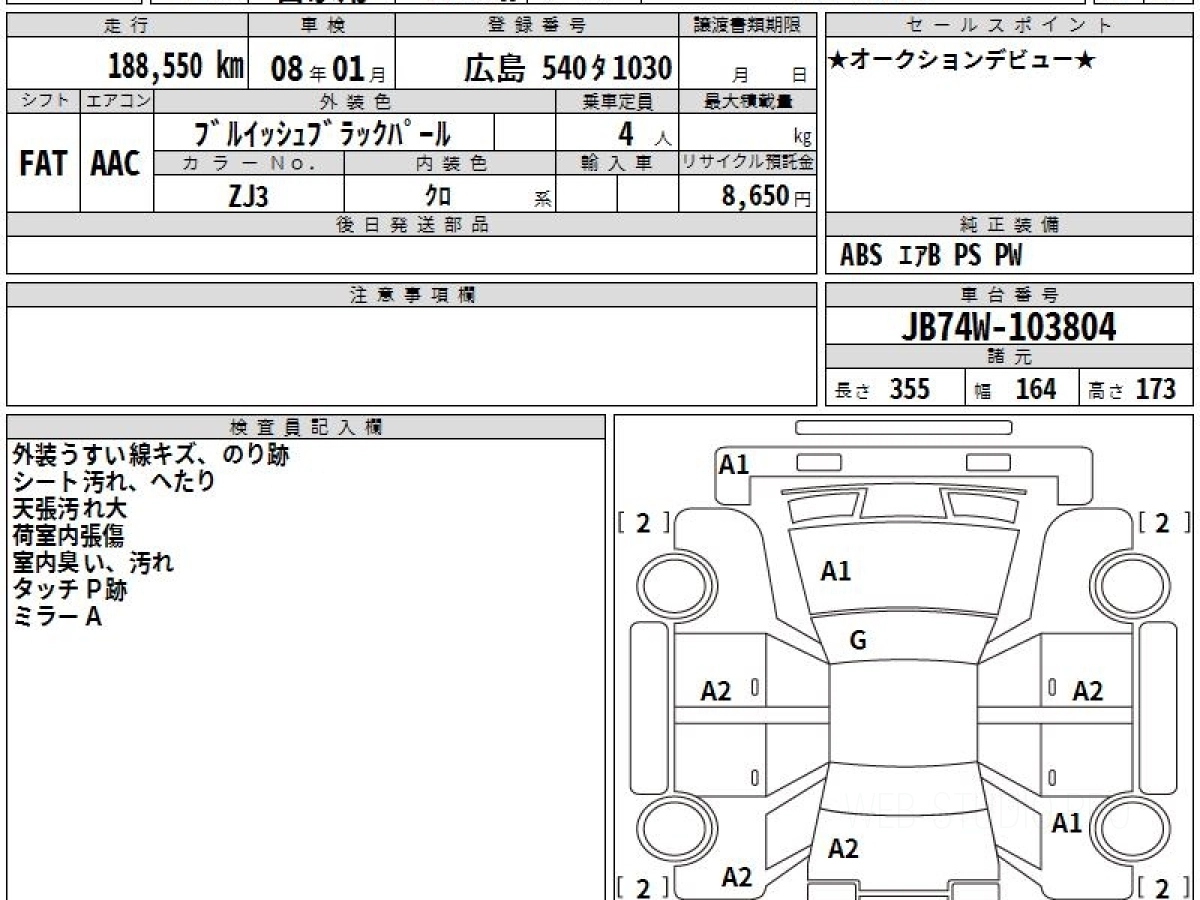Select the note 室内臭い、汚れ
Image resolution: width=1200 pixels, height=900 pixels.
point(93,563)
